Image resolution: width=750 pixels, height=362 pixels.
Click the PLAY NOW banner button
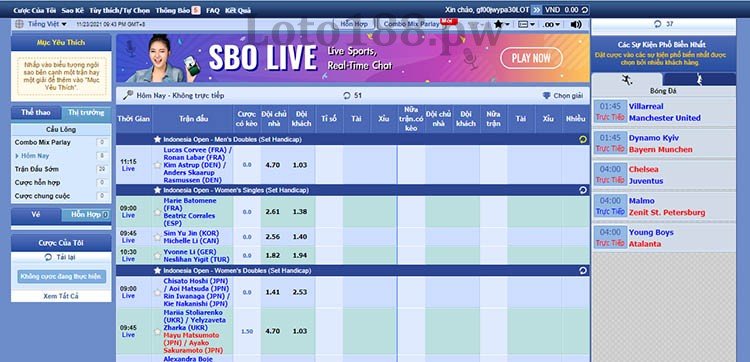pyautogui.click(x=531, y=58)
